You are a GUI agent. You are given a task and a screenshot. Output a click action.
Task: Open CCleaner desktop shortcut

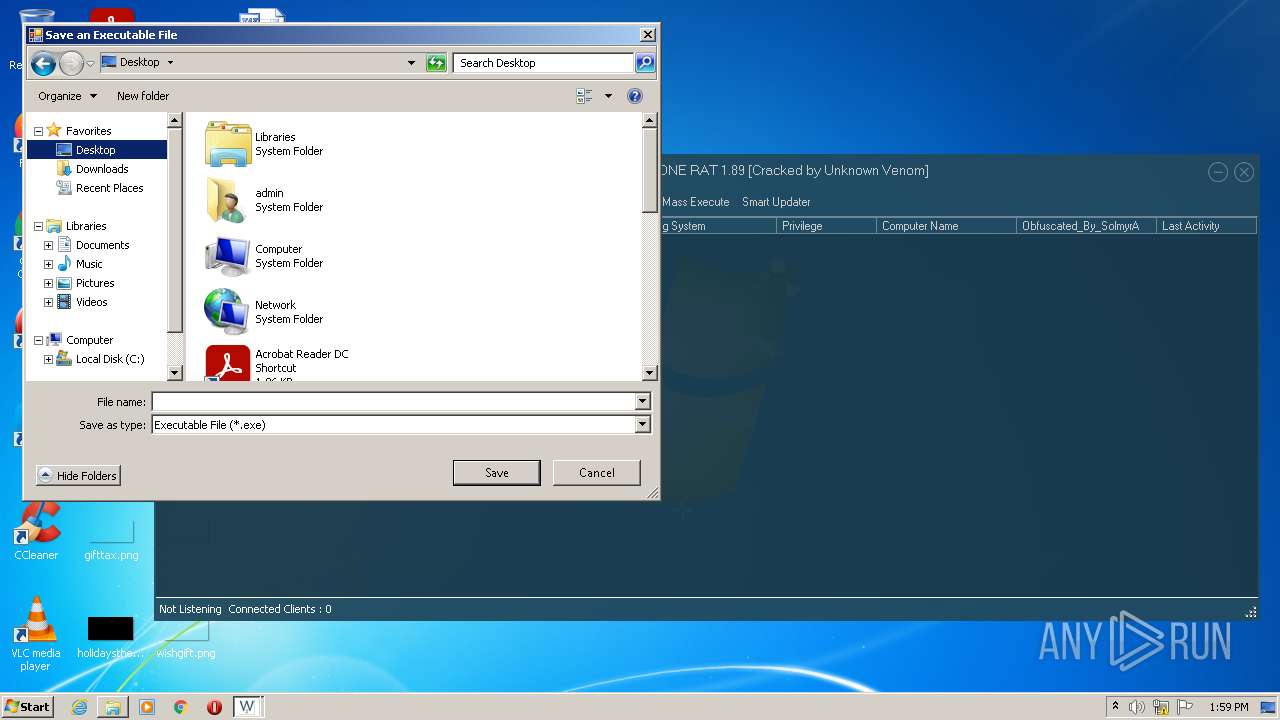pyautogui.click(x=36, y=528)
